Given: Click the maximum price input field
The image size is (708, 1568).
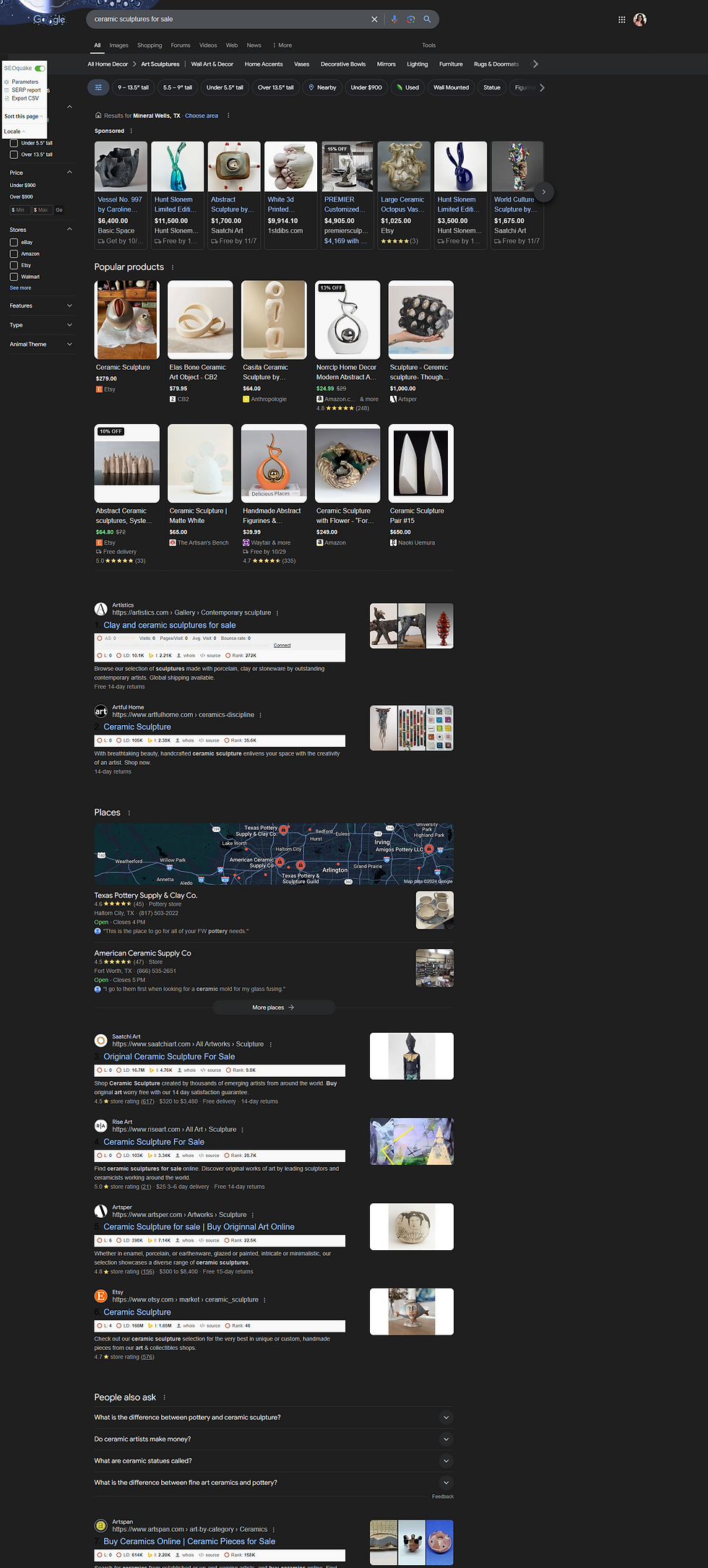Looking at the screenshot, I should pyautogui.click(x=42, y=210).
